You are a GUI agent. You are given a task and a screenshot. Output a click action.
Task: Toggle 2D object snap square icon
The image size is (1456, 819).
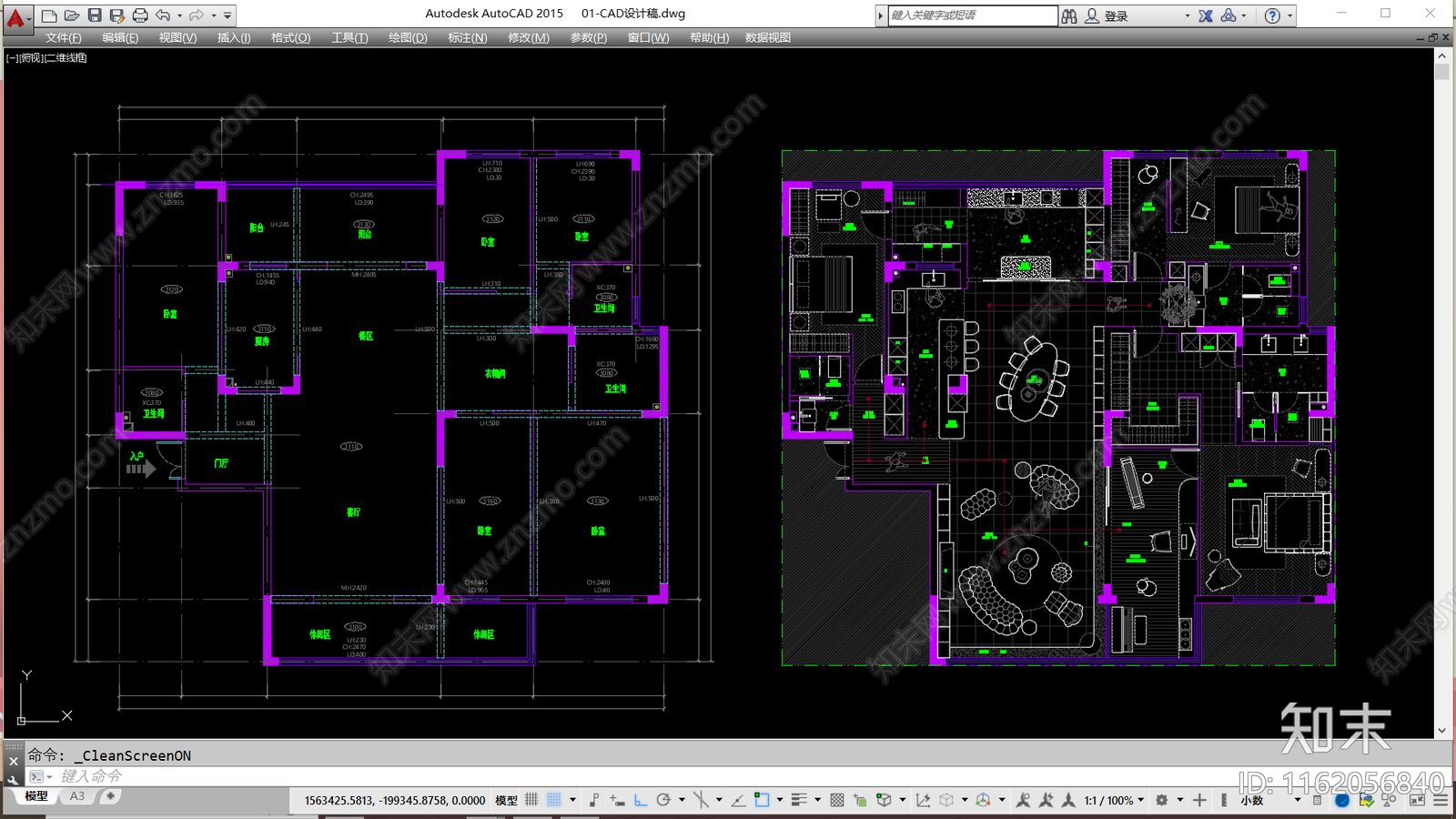tap(762, 801)
